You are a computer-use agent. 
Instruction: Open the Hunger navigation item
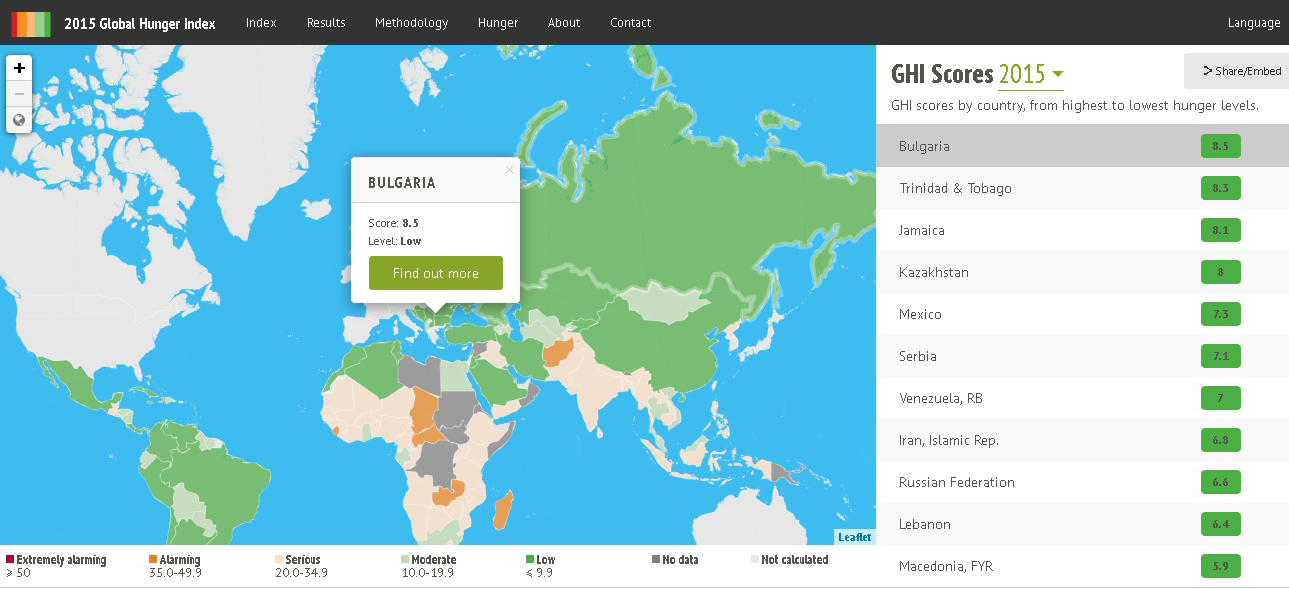click(x=497, y=23)
